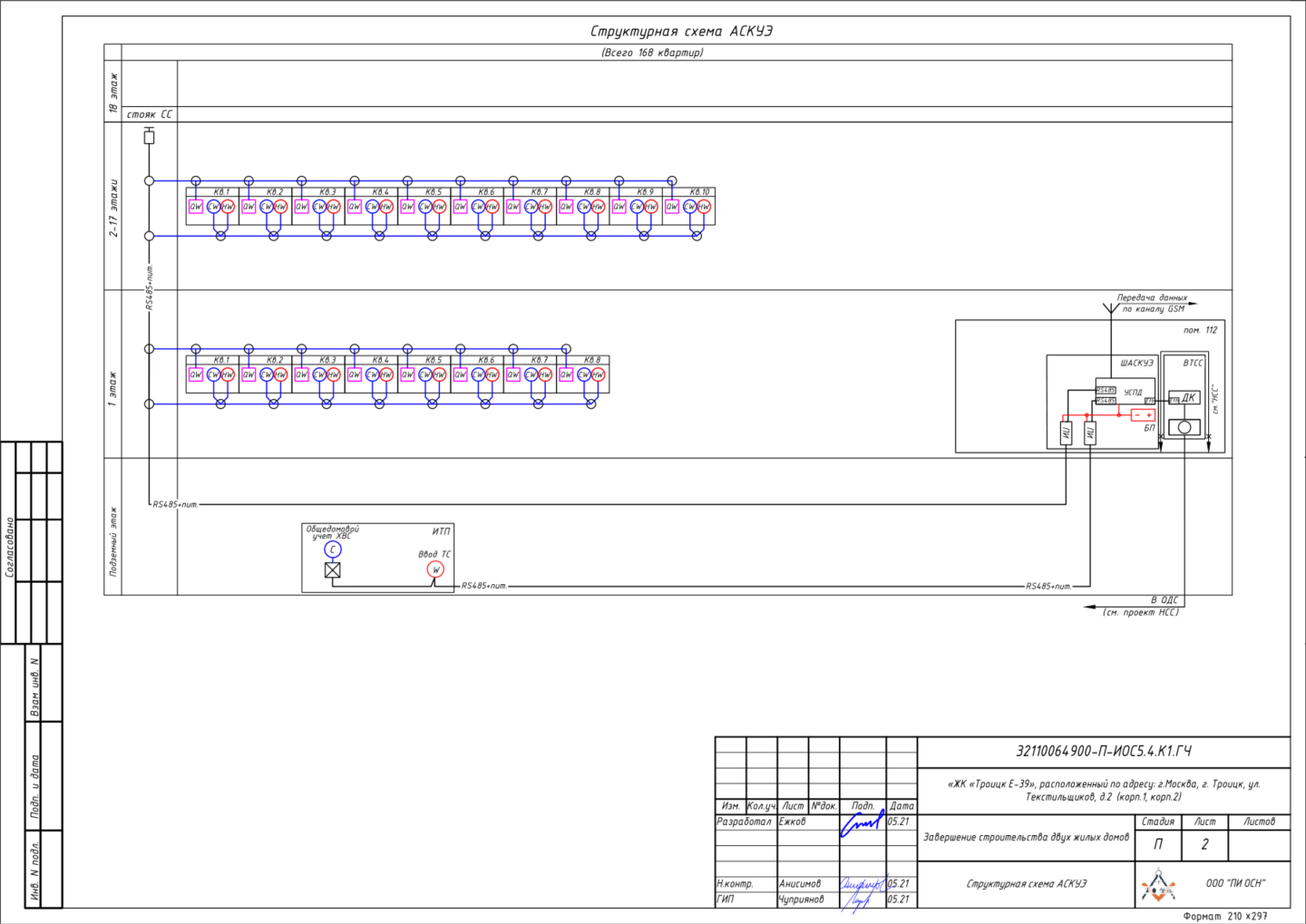Select the ООО "ПИ ОСН" company name

tap(1235, 883)
